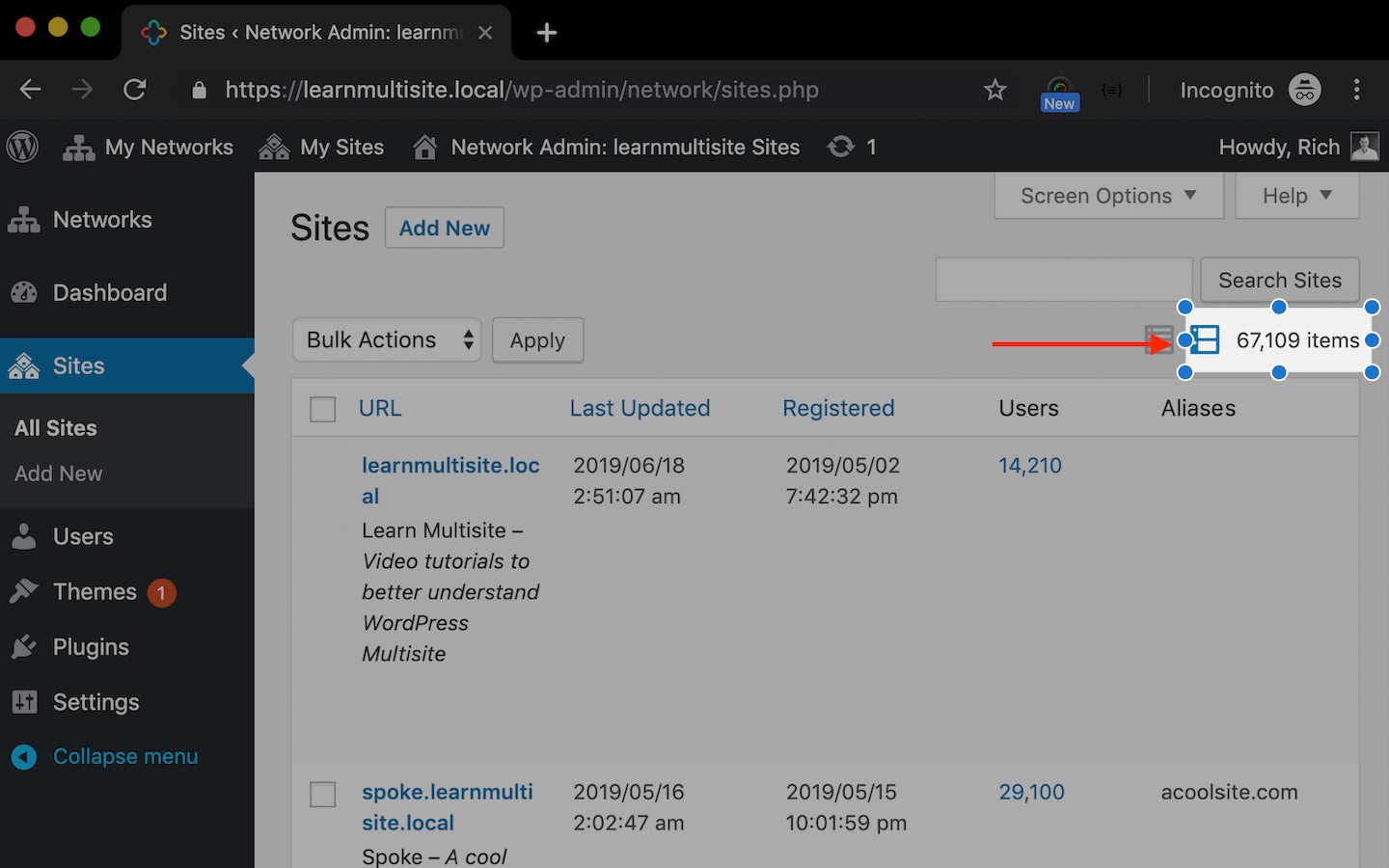Viewport: 1389px width, 868px height.
Task: Click the WordPress logo in the admin bar
Action: [21, 147]
